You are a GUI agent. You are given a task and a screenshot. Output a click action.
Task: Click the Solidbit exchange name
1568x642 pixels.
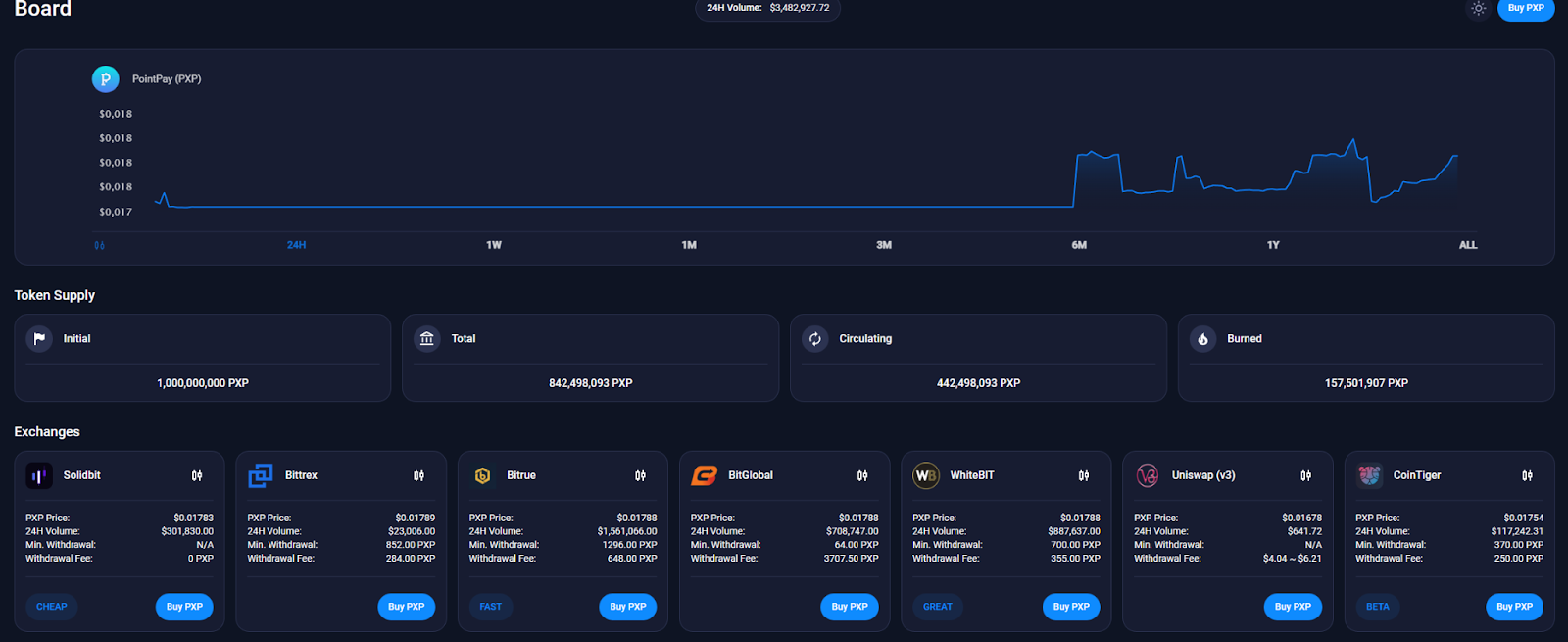click(x=82, y=475)
